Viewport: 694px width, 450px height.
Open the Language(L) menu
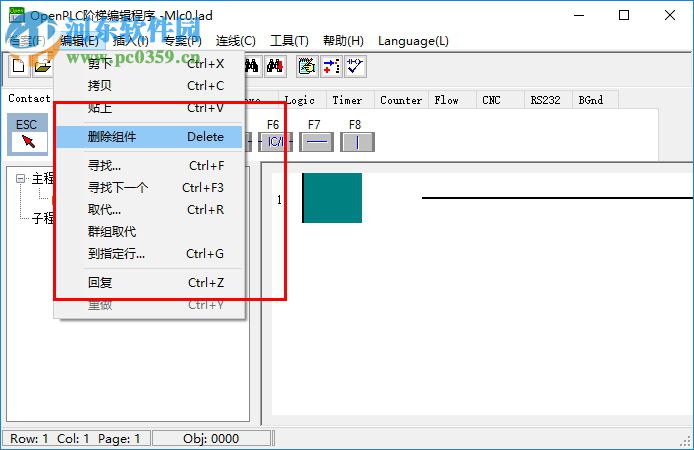coord(413,41)
